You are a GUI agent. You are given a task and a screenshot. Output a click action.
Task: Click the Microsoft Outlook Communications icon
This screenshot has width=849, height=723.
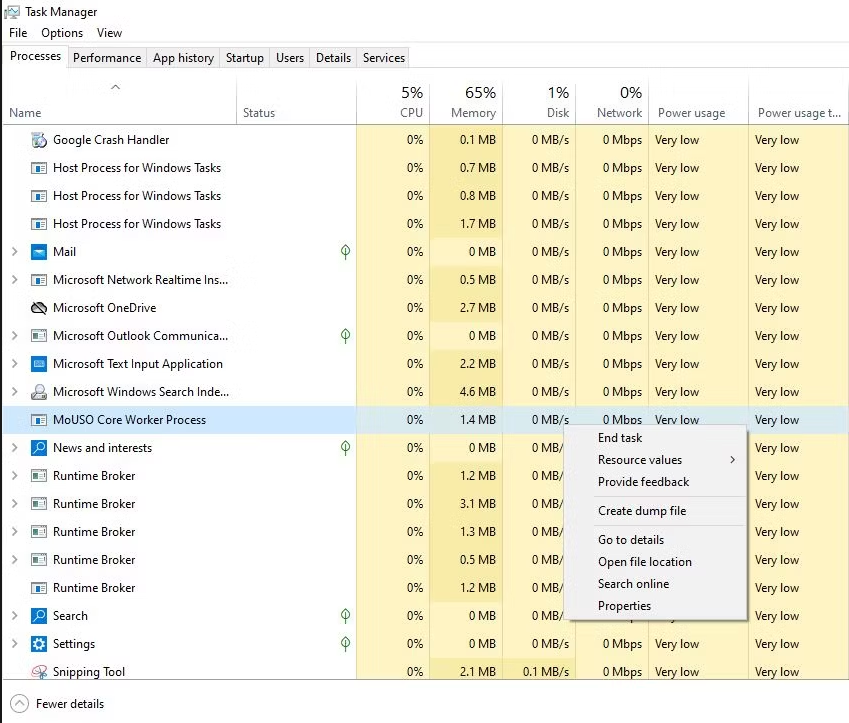pos(39,336)
